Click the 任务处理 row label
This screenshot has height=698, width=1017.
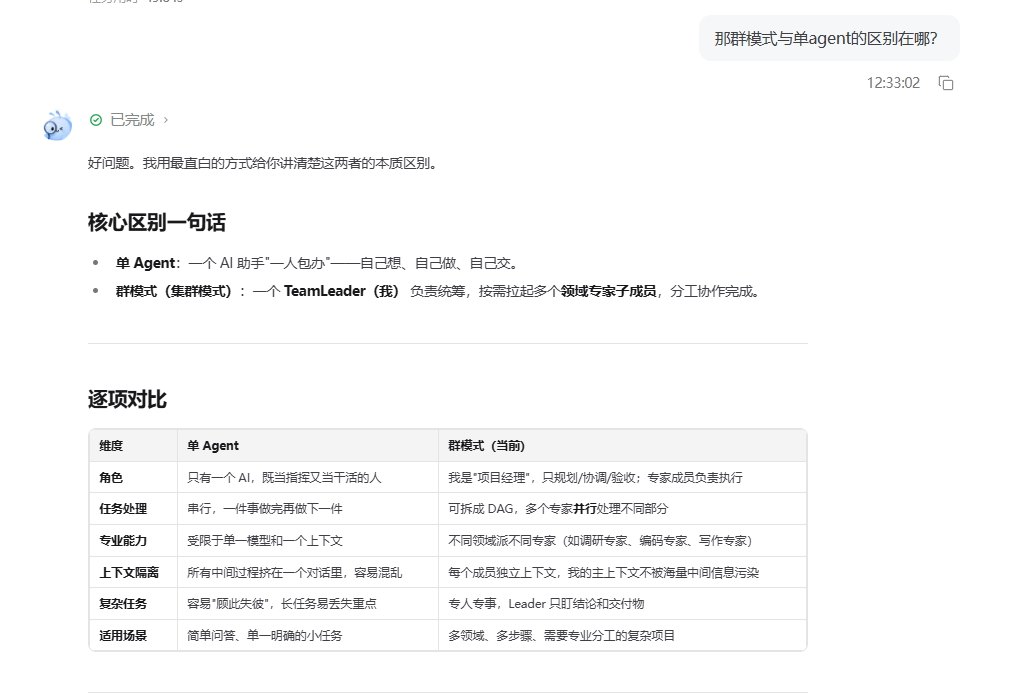(x=123, y=509)
